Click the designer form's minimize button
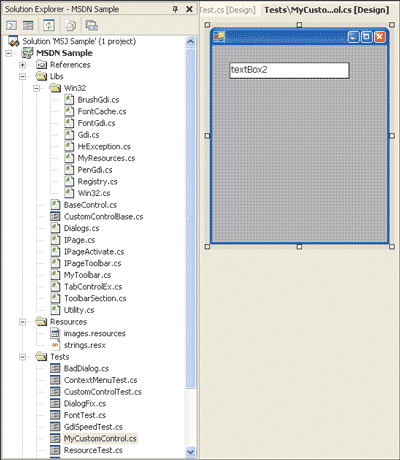 (354, 37)
